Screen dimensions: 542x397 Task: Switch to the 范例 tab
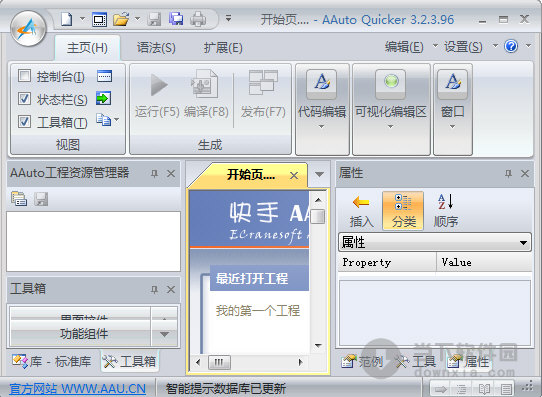[x=362, y=361]
